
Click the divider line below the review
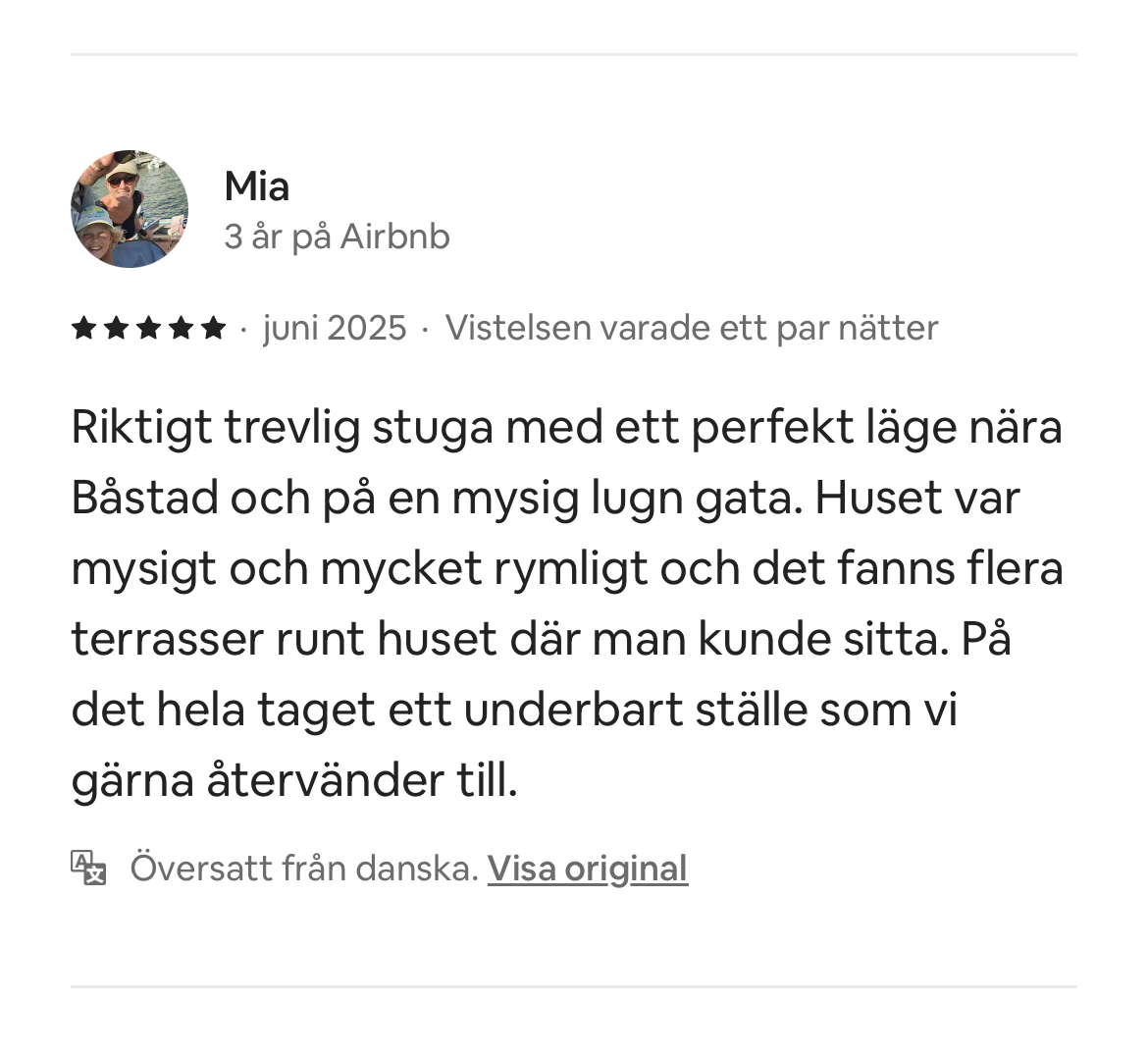coord(574,986)
